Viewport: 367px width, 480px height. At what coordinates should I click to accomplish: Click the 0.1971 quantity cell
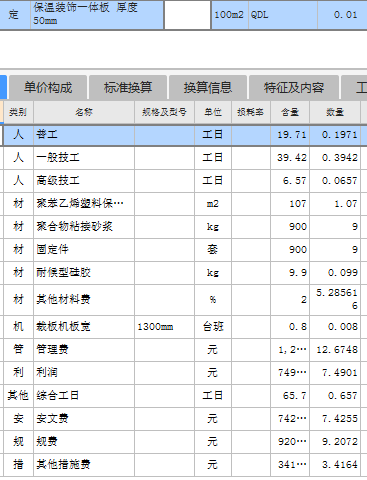[335, 135]
